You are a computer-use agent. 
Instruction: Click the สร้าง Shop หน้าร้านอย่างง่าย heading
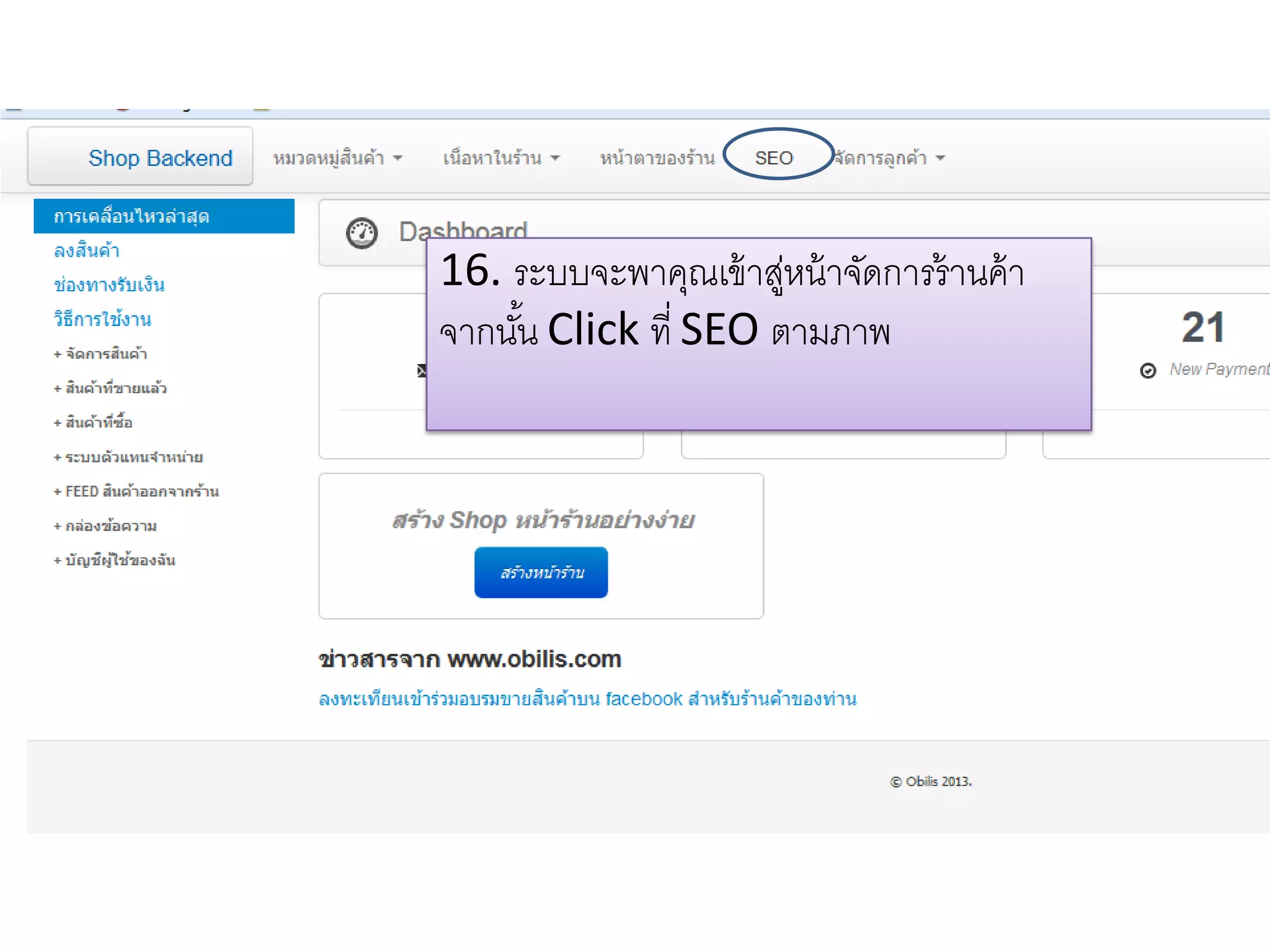[543, 520]
